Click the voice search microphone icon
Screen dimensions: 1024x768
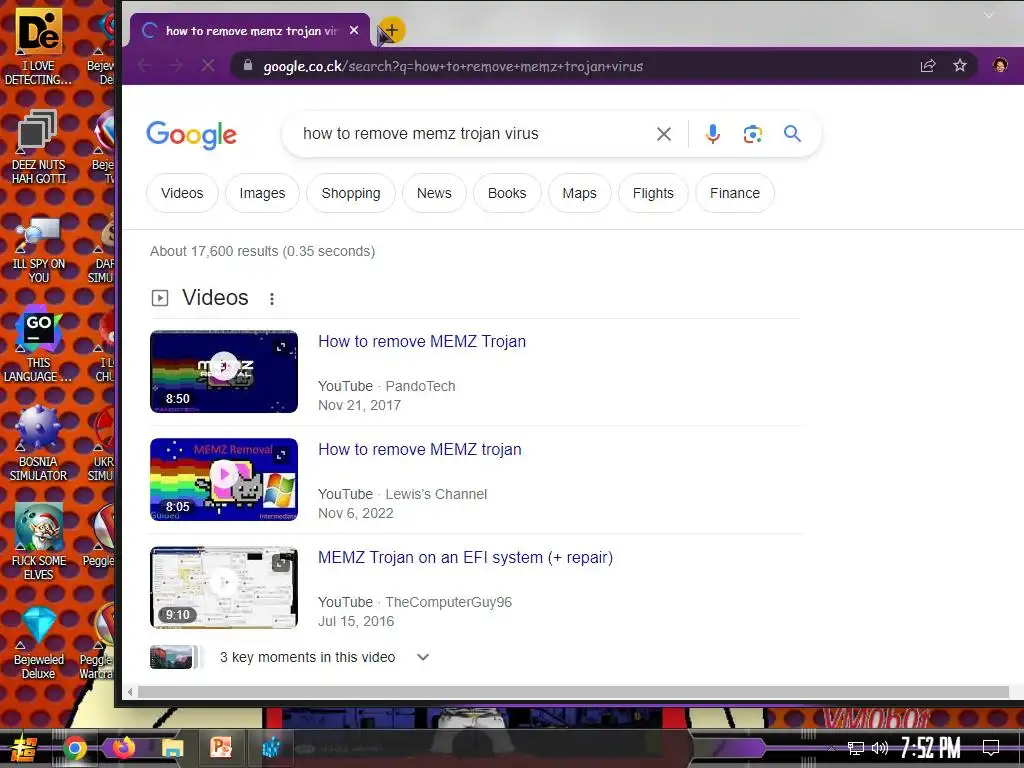pos(712,134)
